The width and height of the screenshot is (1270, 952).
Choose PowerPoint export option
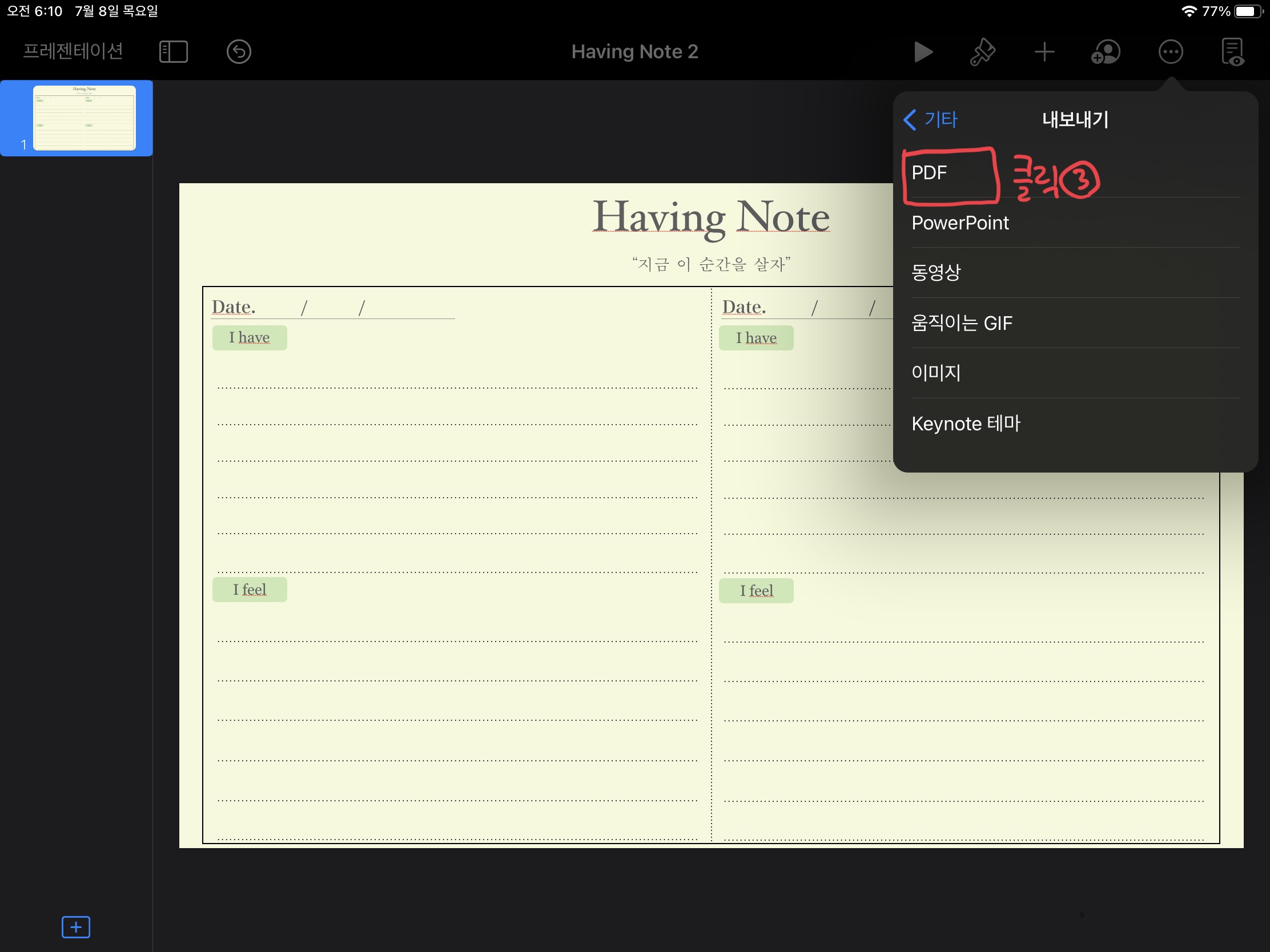(960, 223)
